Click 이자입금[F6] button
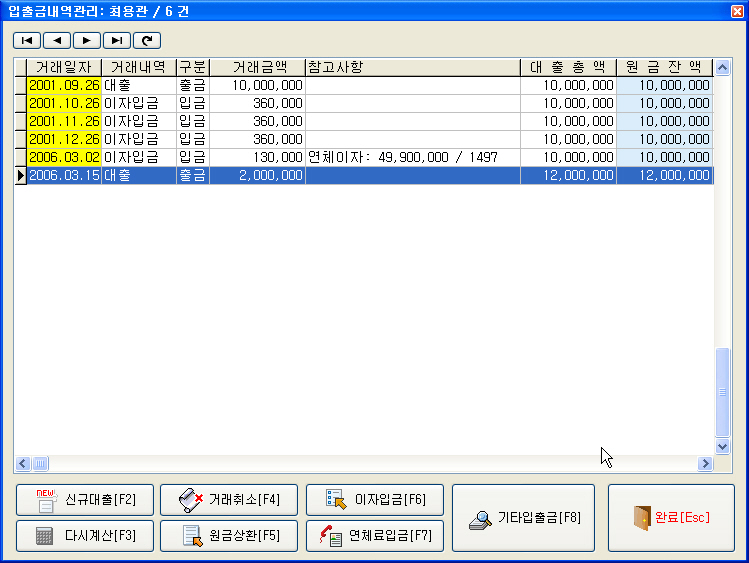Viewport: 749px width, 563px height. 375,500
